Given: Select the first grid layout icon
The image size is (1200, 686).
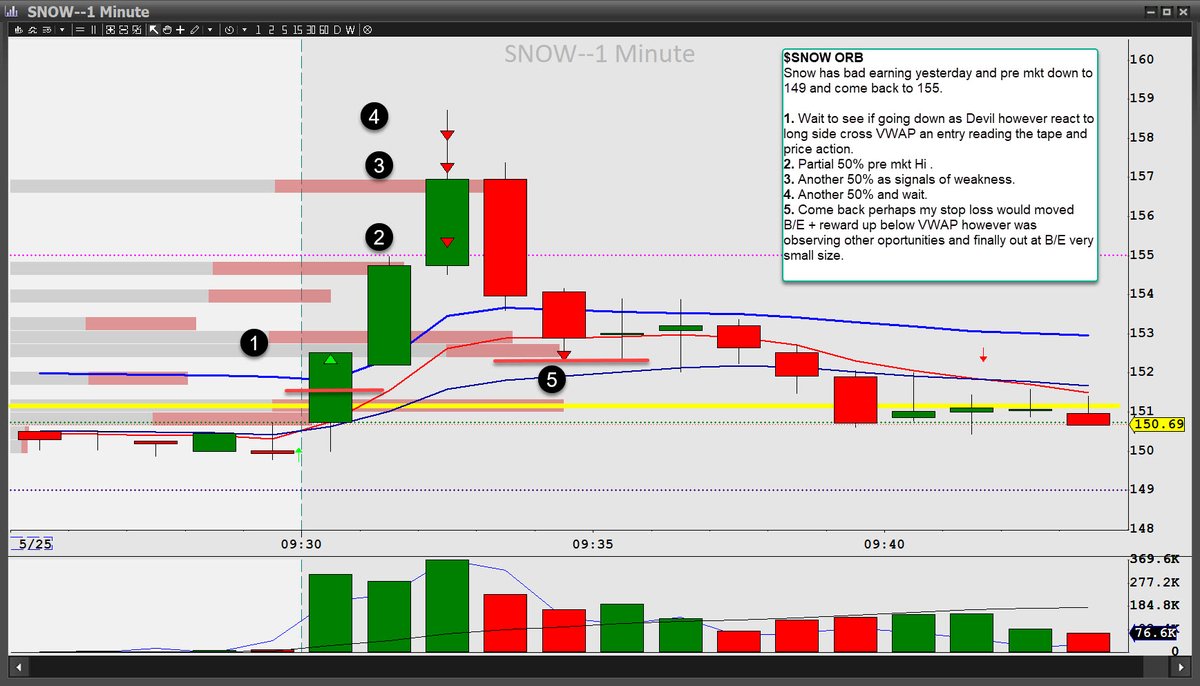Looking at the screenshot, I should (x=112, y=30).
